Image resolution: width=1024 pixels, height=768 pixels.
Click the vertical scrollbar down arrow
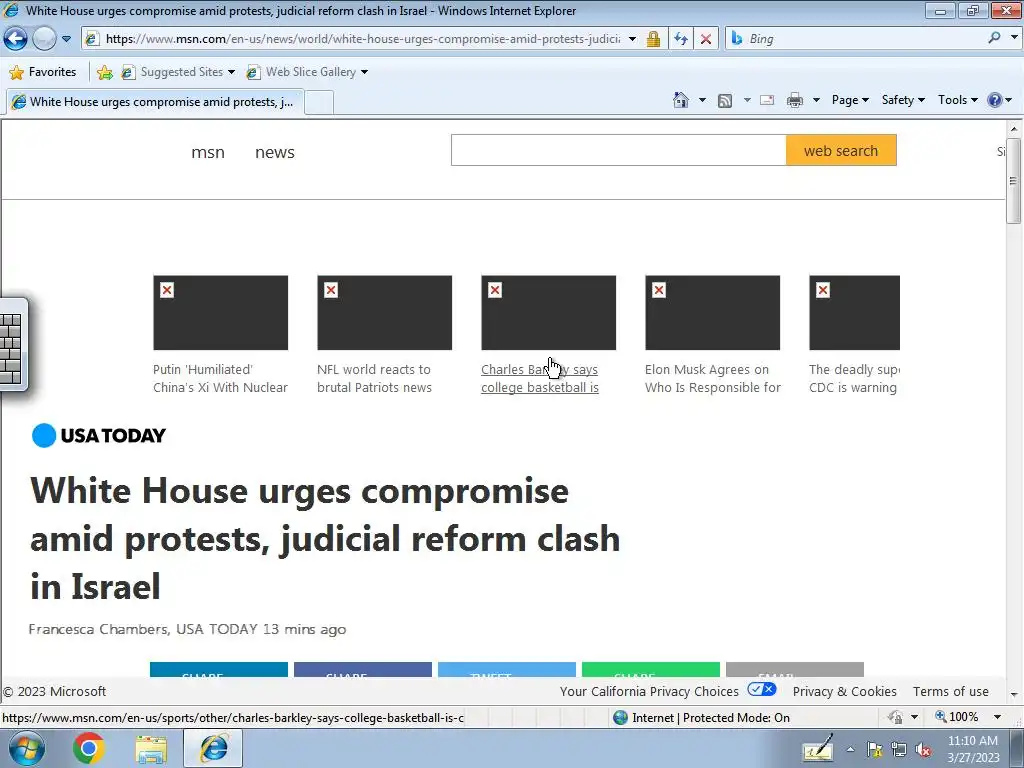click(1014, 694)
